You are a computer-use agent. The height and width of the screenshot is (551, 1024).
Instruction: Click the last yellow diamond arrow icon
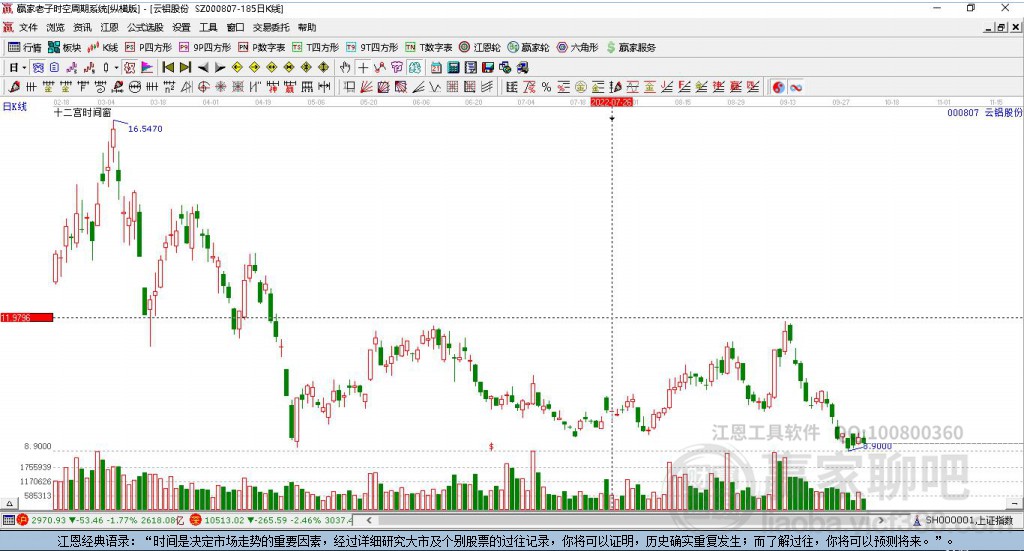click(x=323, y=67)
